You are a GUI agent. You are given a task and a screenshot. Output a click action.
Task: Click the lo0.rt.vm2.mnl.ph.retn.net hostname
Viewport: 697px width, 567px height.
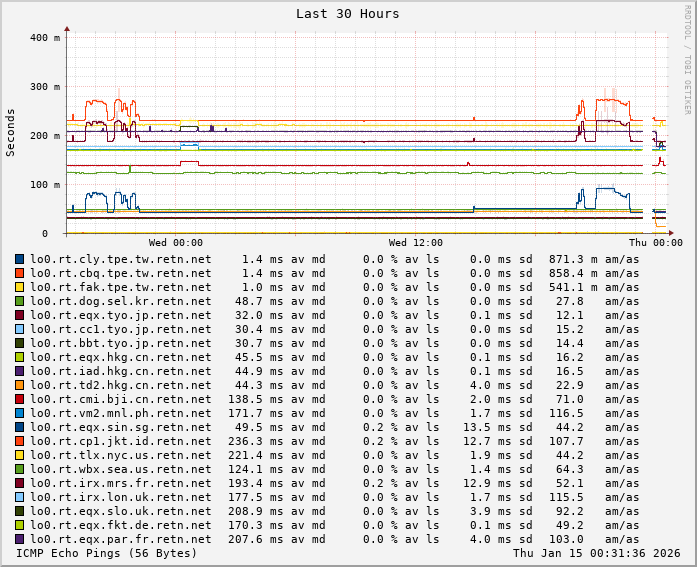(x=120, y=413)
